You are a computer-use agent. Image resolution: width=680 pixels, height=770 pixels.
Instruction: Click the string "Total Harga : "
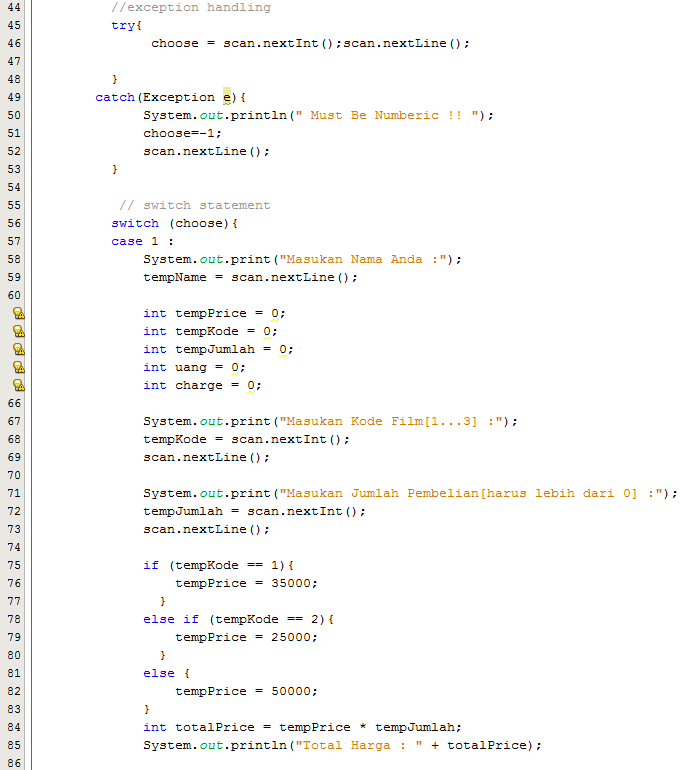pyautogui.click(x=358, y=745)
